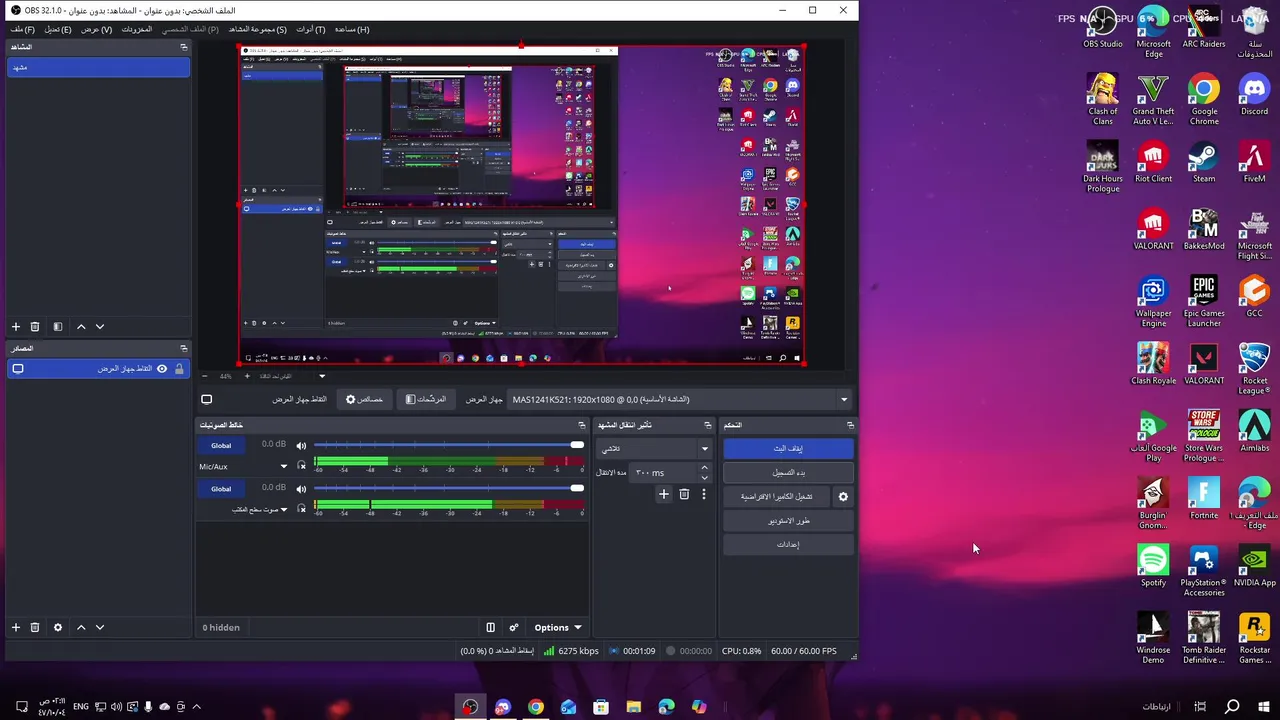
Task: Pop out the Scene Transitions (تأثير انتقال المشهد) dock
Action: coord(708,425)
